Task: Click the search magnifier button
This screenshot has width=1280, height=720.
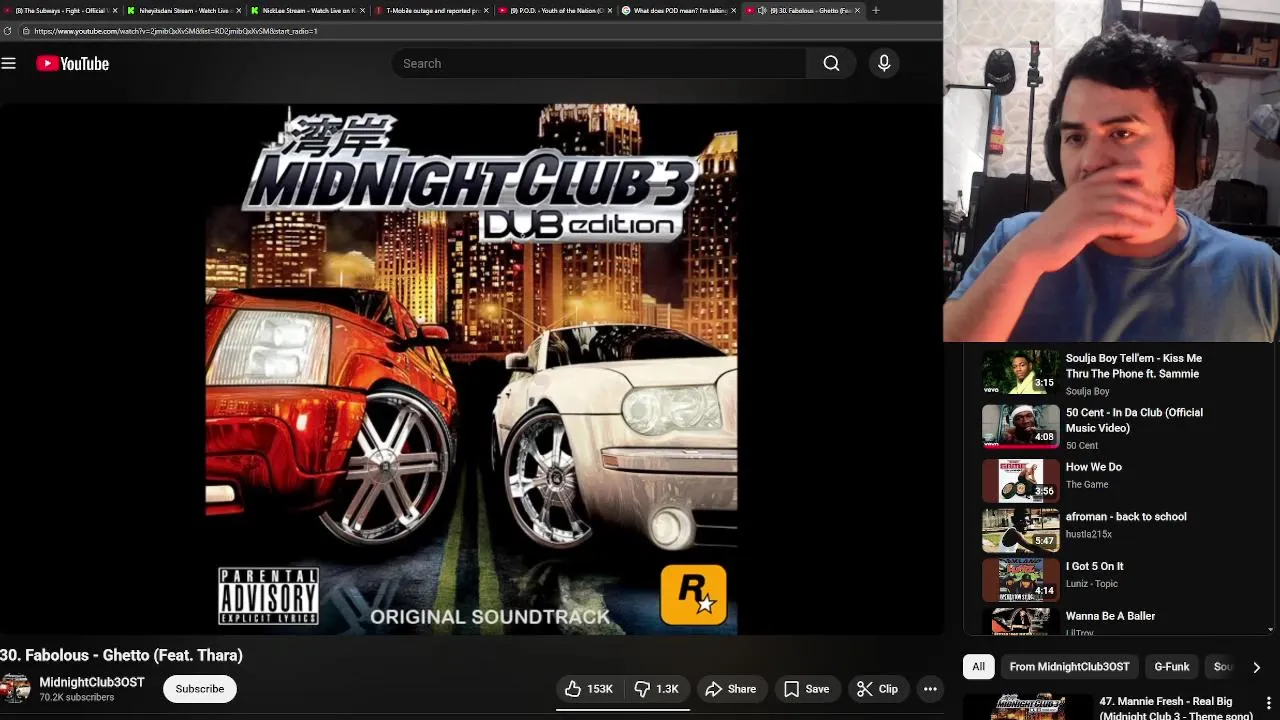Action: [x=831, y=63]
